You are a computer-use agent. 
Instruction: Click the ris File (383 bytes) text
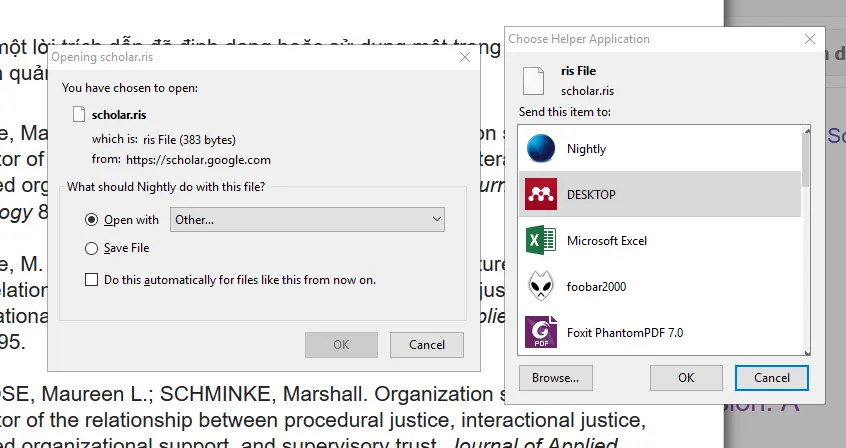(x=189, y=140)
